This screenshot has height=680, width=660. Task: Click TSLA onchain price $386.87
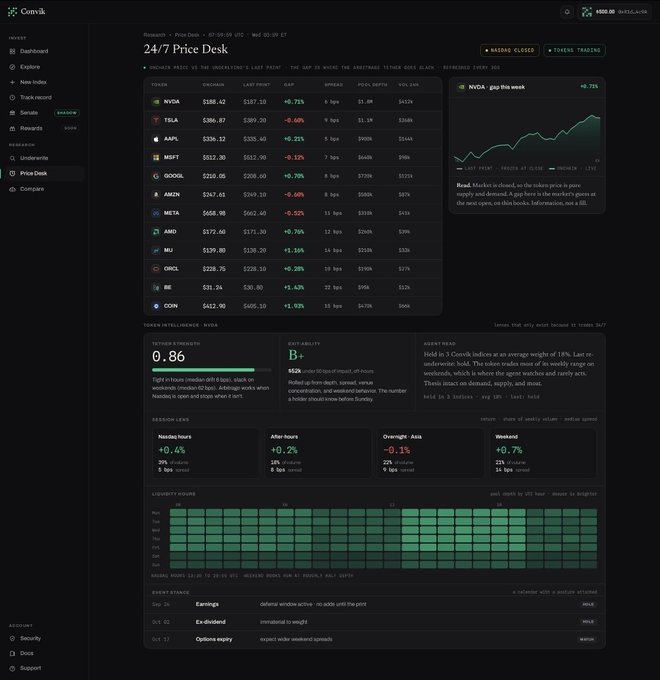(x=214, y=121)
